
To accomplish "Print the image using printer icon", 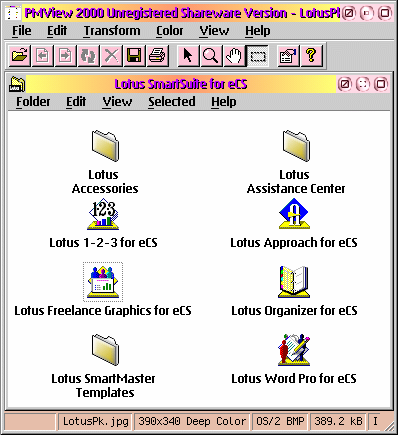I will 157,55.
